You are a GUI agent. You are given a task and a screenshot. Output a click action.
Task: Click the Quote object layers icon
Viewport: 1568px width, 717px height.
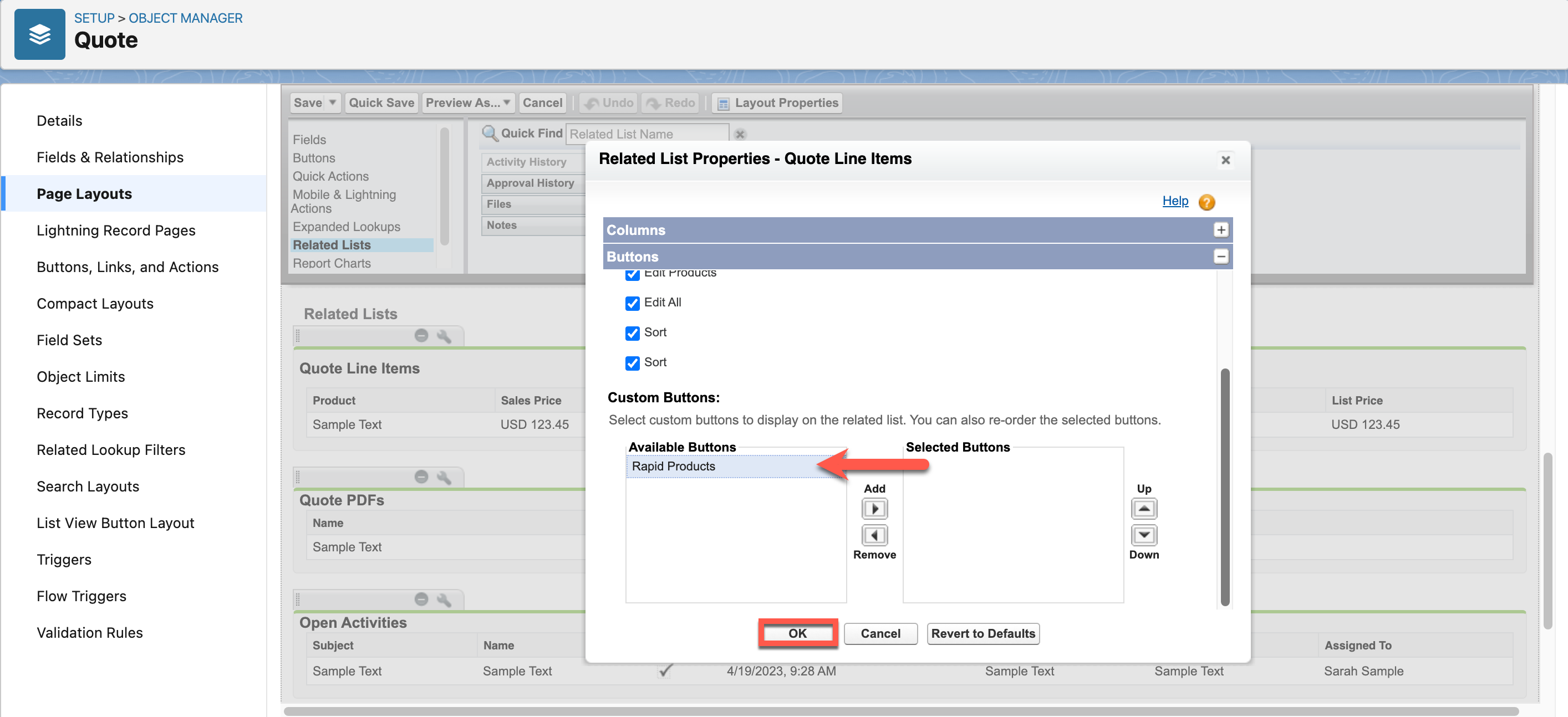coord(39,34)
